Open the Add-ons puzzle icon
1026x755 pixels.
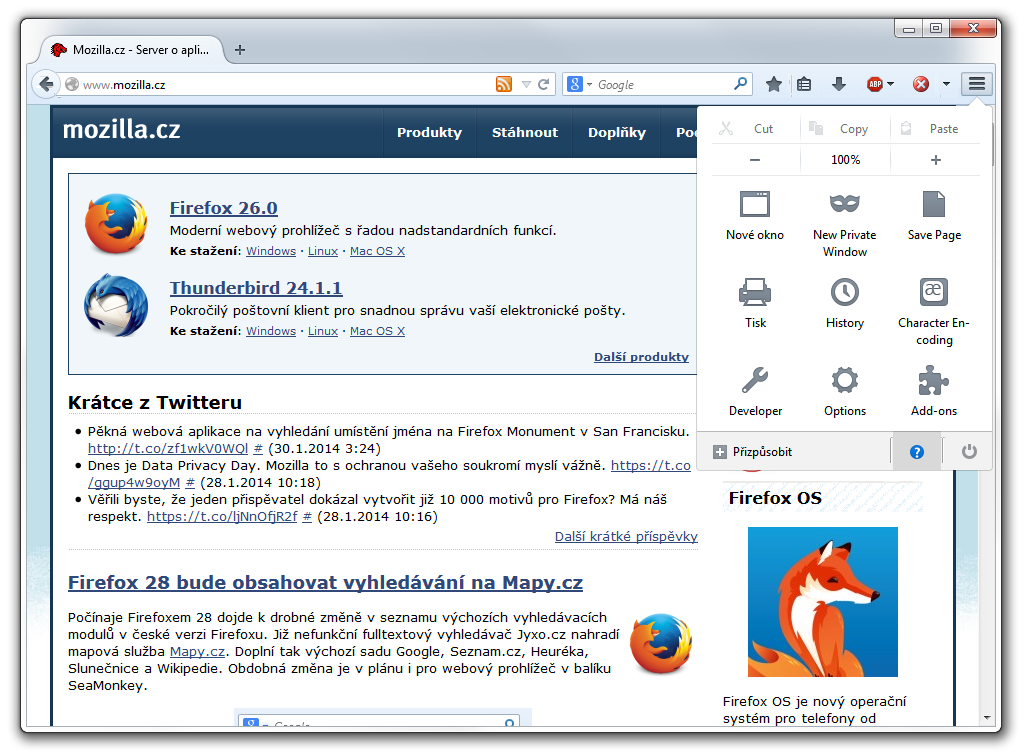coord(934,381)
